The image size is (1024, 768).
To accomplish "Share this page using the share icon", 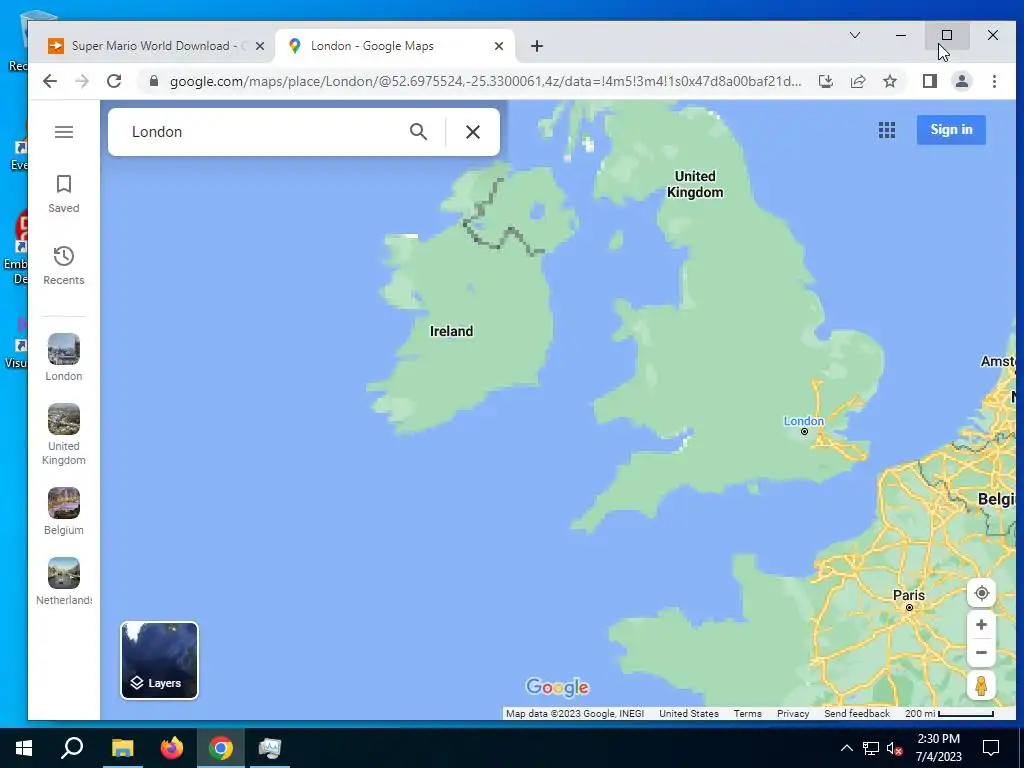I will 857,81.
